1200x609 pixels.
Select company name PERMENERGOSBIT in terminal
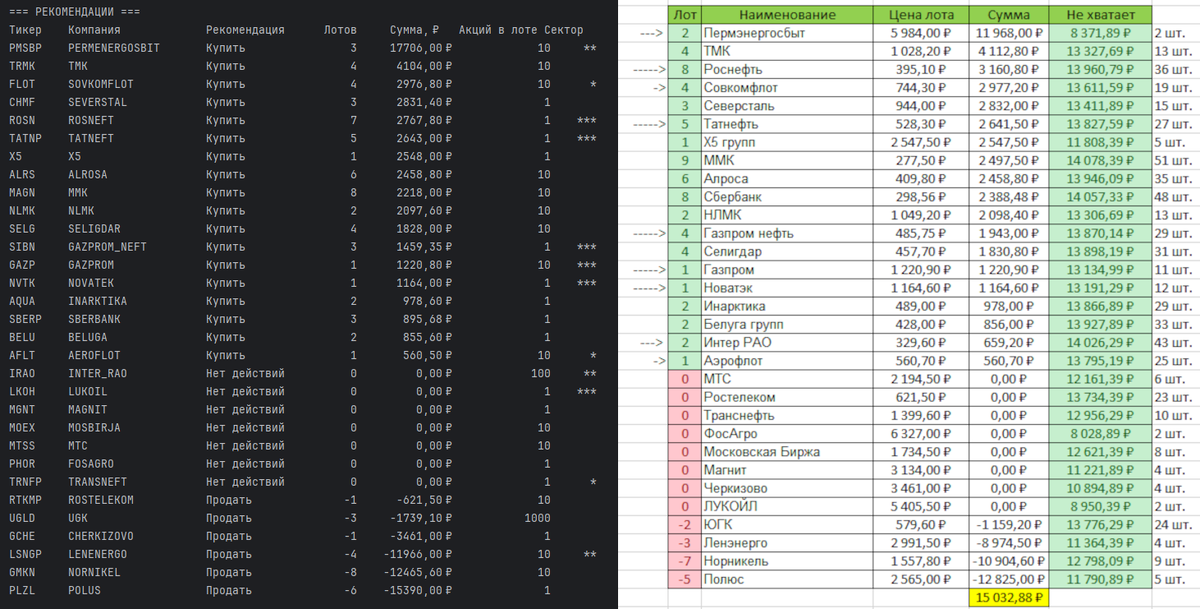[113, 48]
